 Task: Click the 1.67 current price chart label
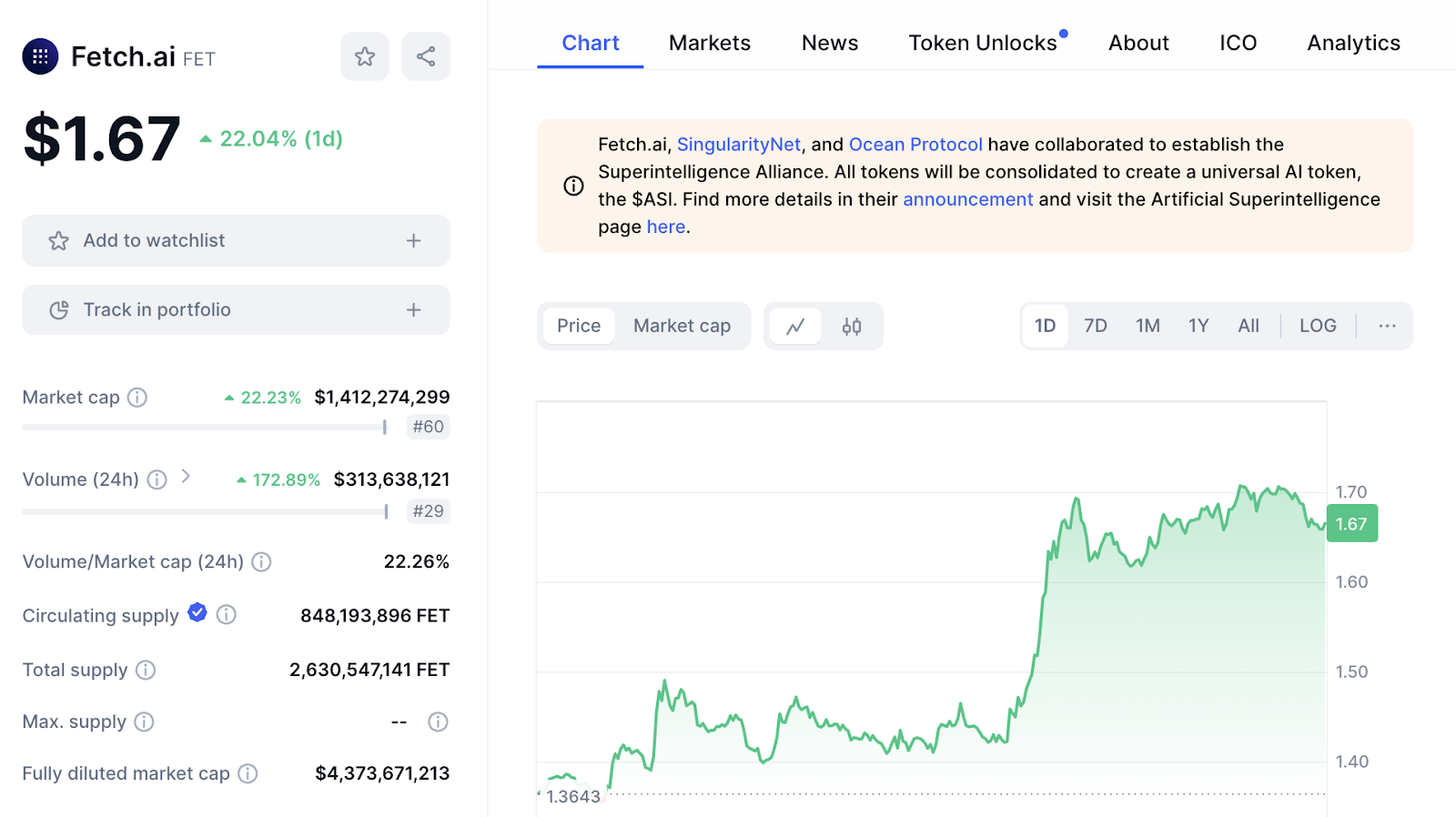coord(1351,524)
